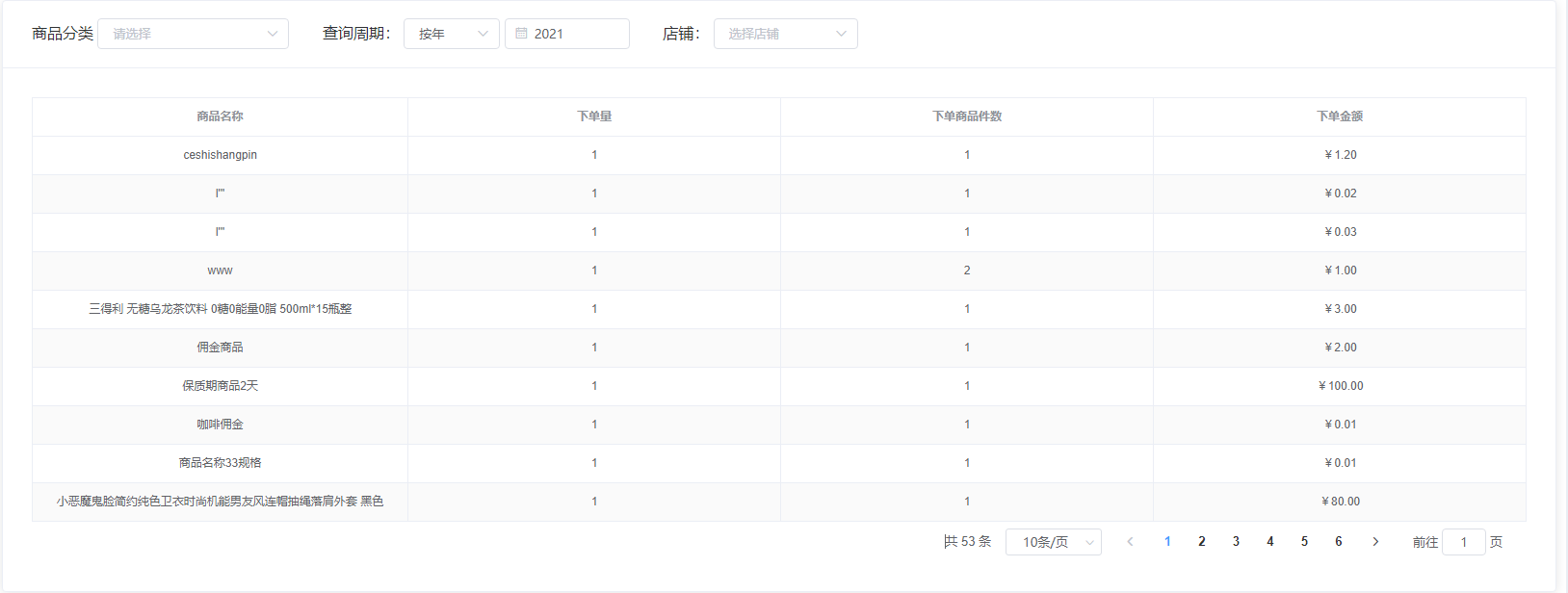
Task: Open the 按年 query period dropdown
Action: 452,34
